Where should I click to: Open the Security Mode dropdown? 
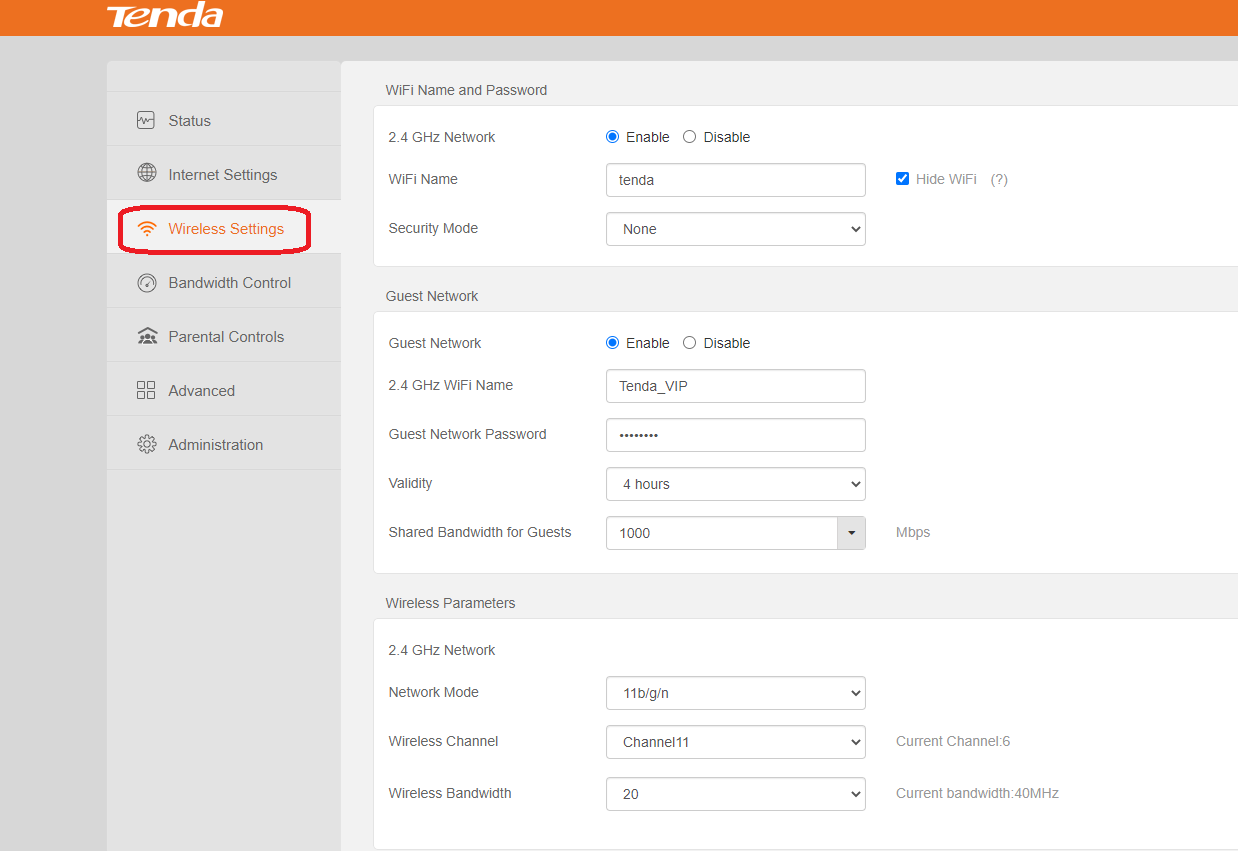pyautogui.click(x=735, y=229)
